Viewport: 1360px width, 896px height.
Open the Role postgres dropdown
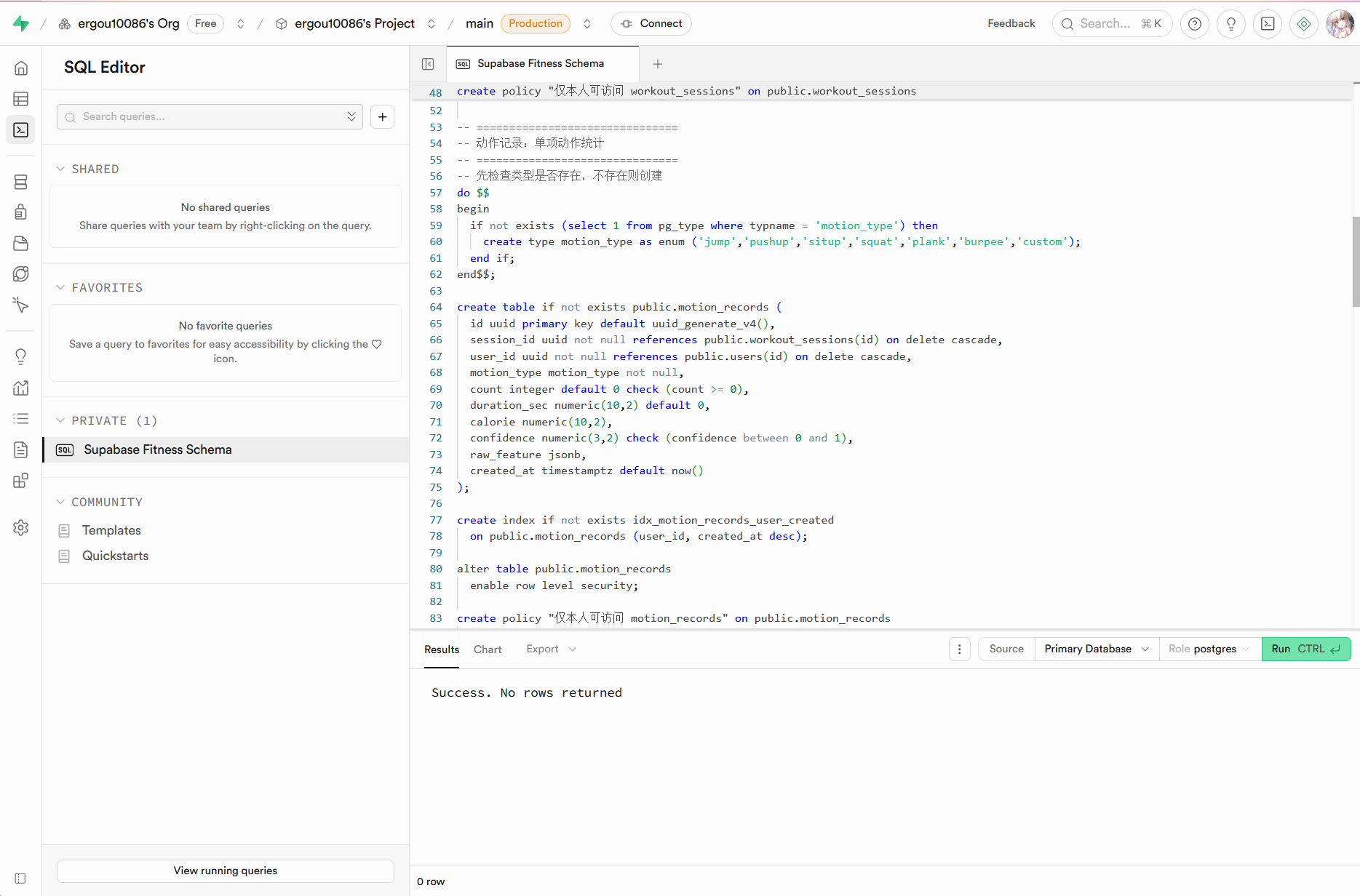[1209, 649]
